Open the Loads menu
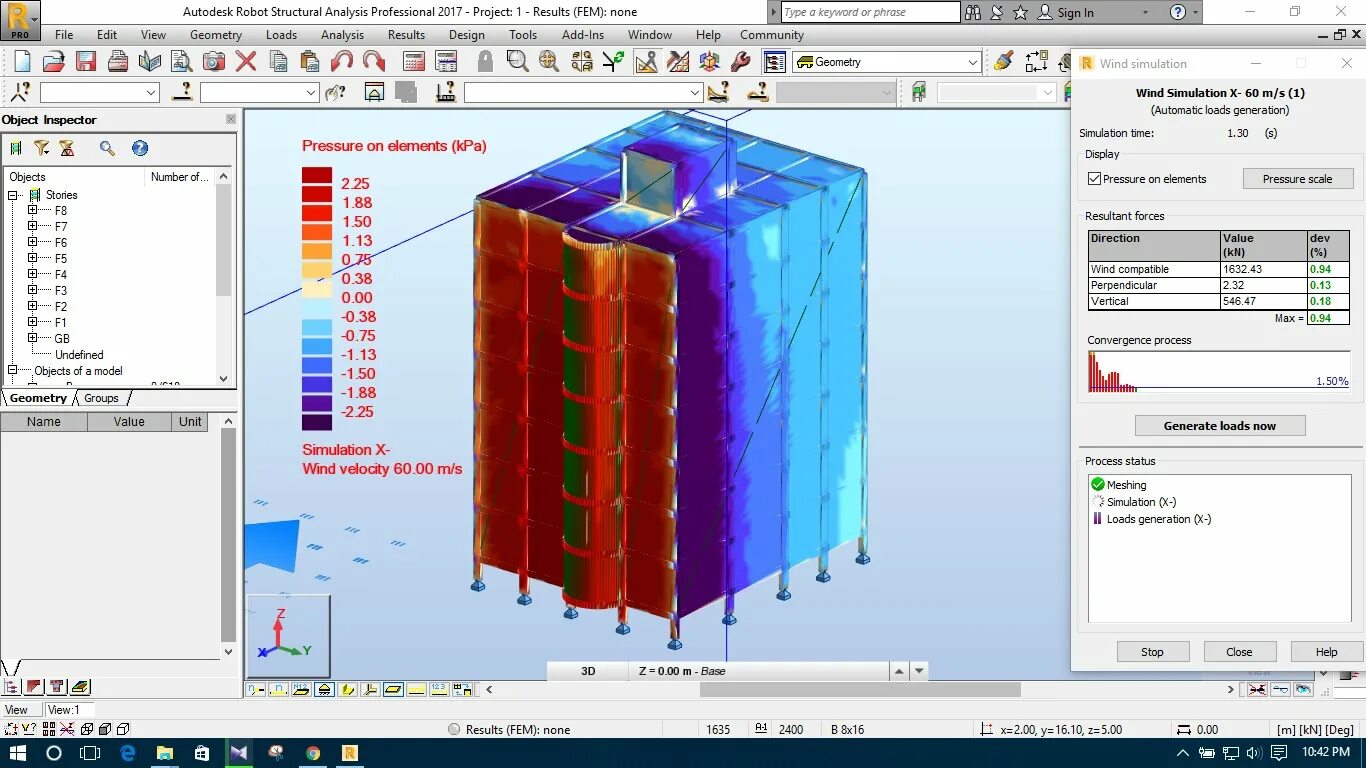The image size is (1366, 768). point(281,34)
